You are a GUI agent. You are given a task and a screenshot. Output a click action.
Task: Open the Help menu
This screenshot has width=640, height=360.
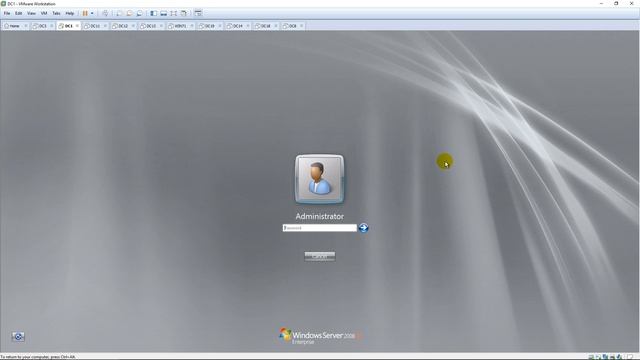pyautogui.click(x=70, y=13)
